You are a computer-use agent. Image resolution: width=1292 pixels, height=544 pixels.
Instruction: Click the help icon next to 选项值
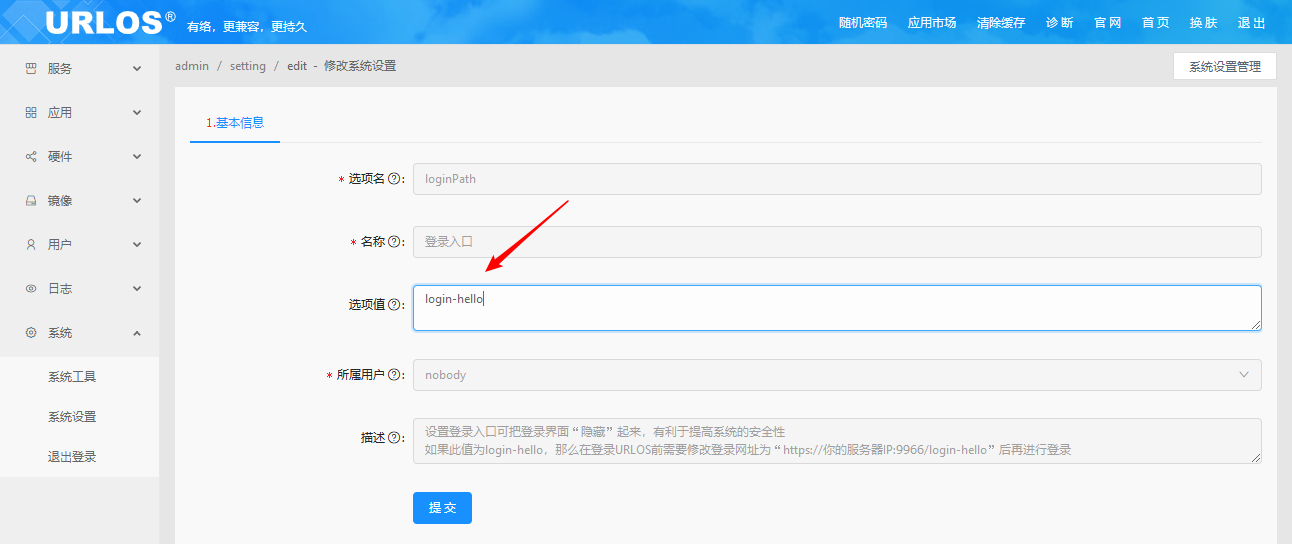coord(395,305)
